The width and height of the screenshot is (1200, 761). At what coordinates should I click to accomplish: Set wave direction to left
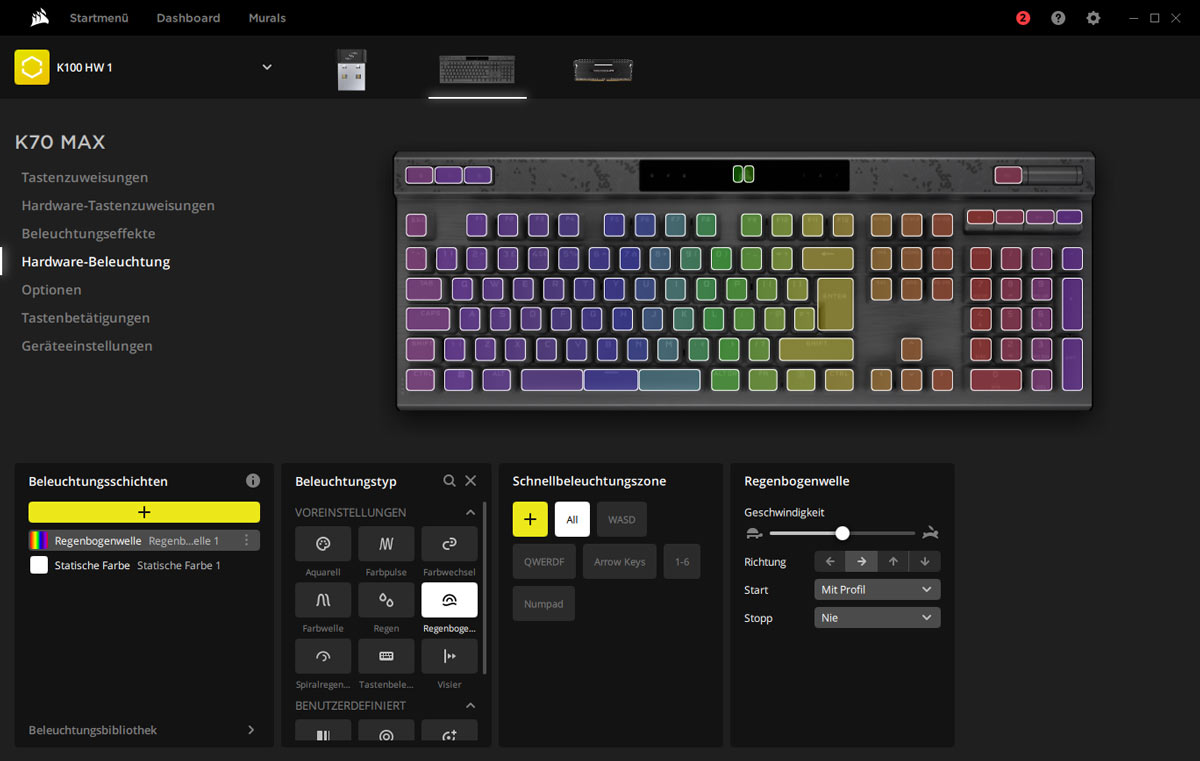point(830,562)
